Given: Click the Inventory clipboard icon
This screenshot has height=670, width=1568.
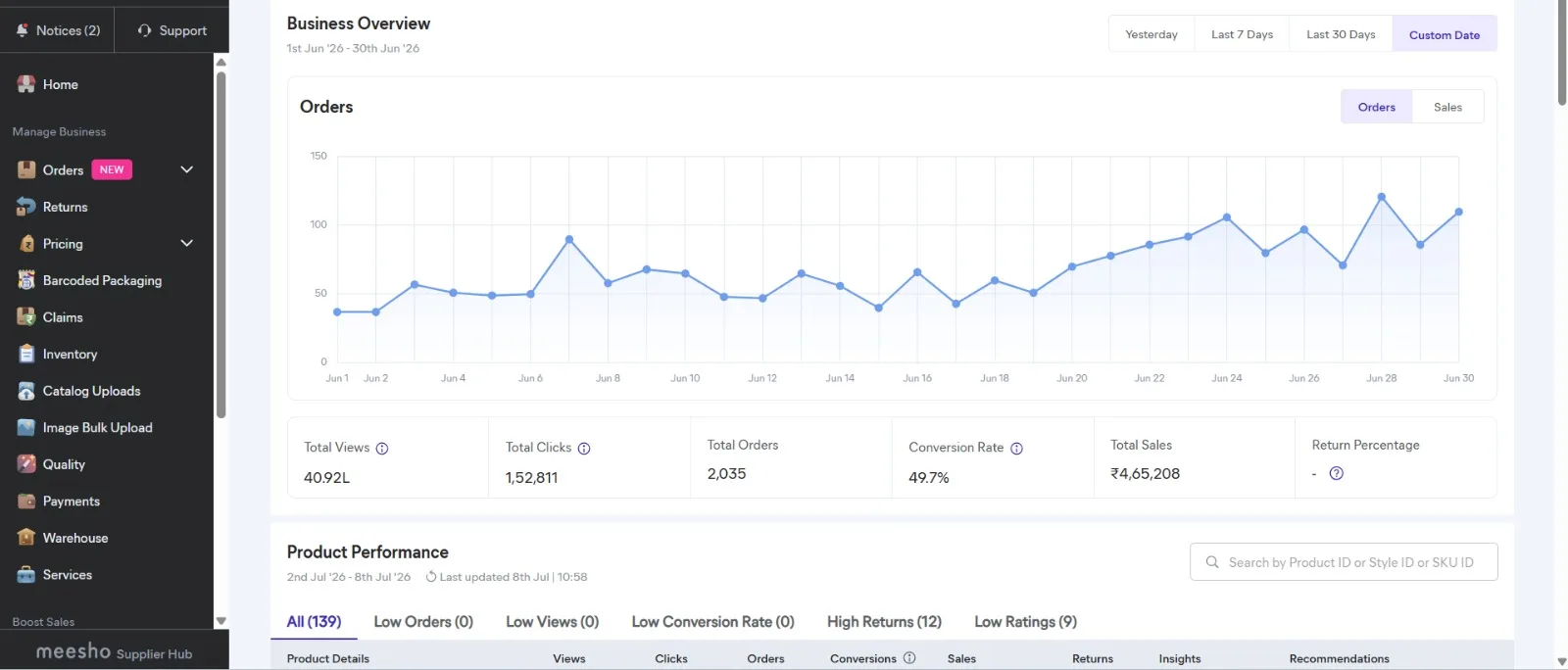Looking at the screenshot, I should tap(26, 354).
